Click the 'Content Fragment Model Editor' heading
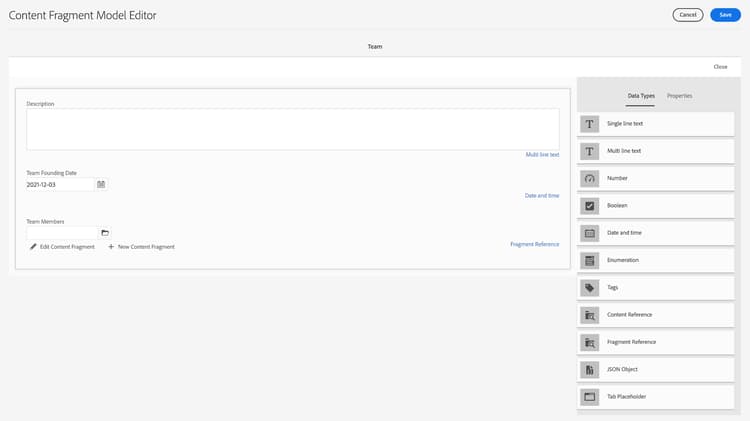Viewport: 750px width, 421px height. point(82,15)
